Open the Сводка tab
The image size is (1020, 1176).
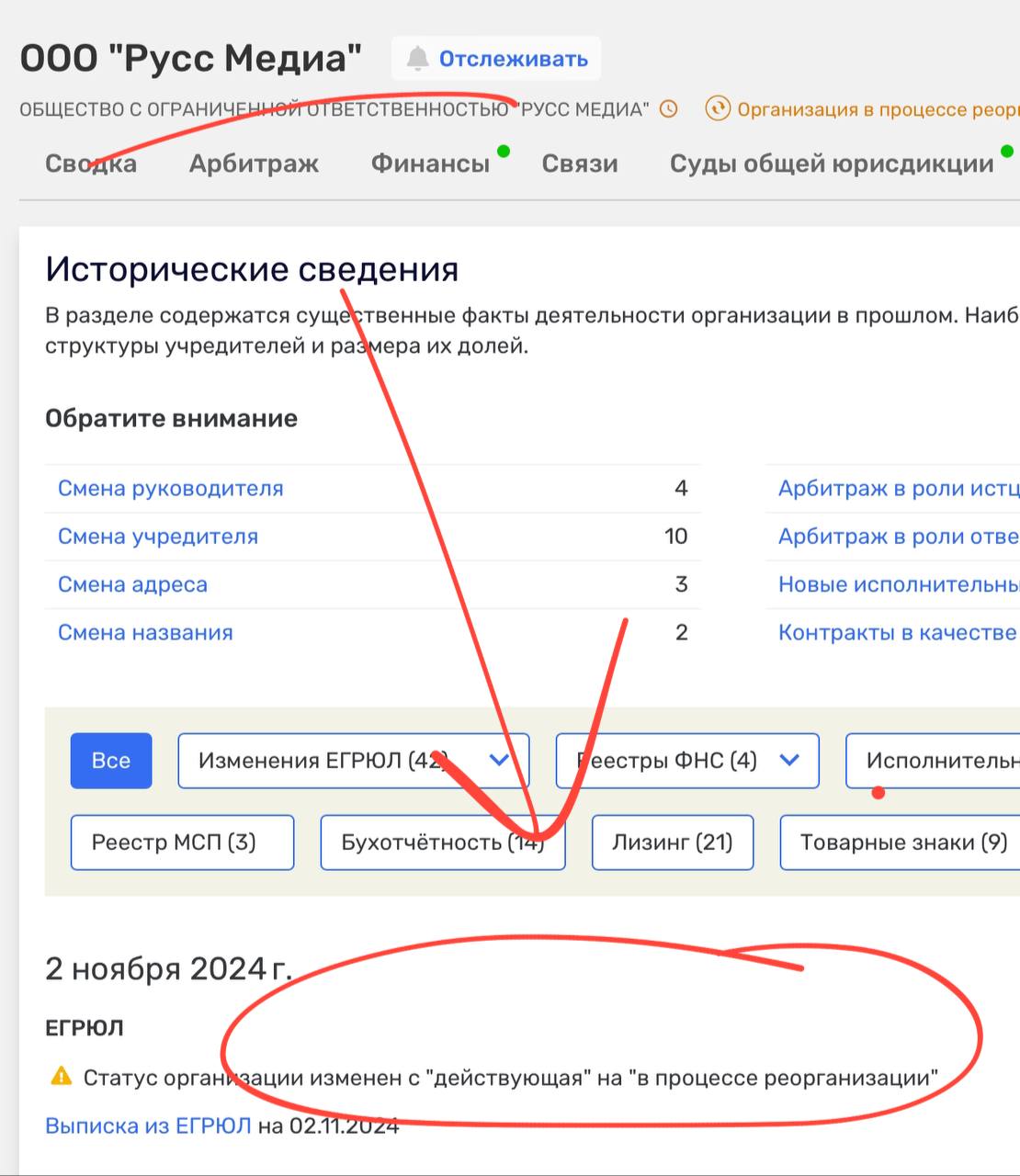pyautogui.click(x=91, y=164)
